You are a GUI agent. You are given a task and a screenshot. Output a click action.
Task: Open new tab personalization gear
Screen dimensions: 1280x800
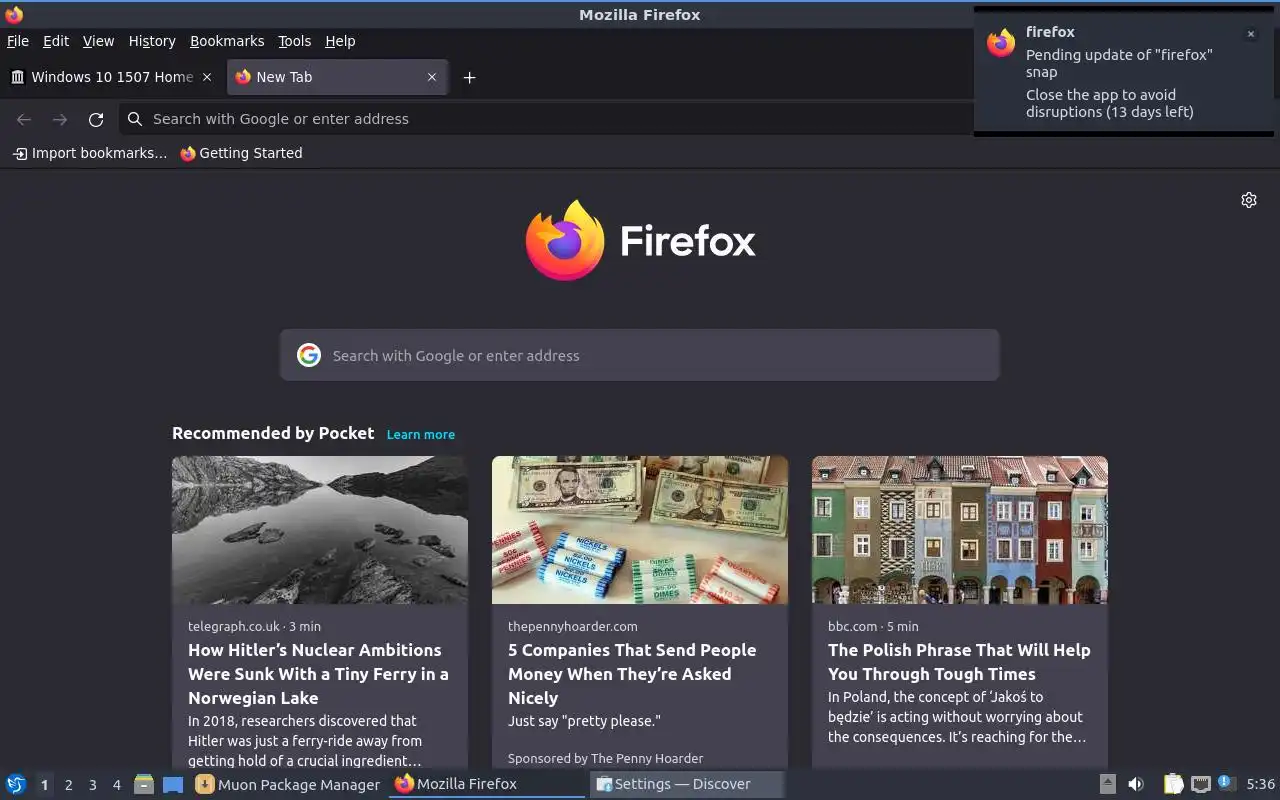point(1249,200)
